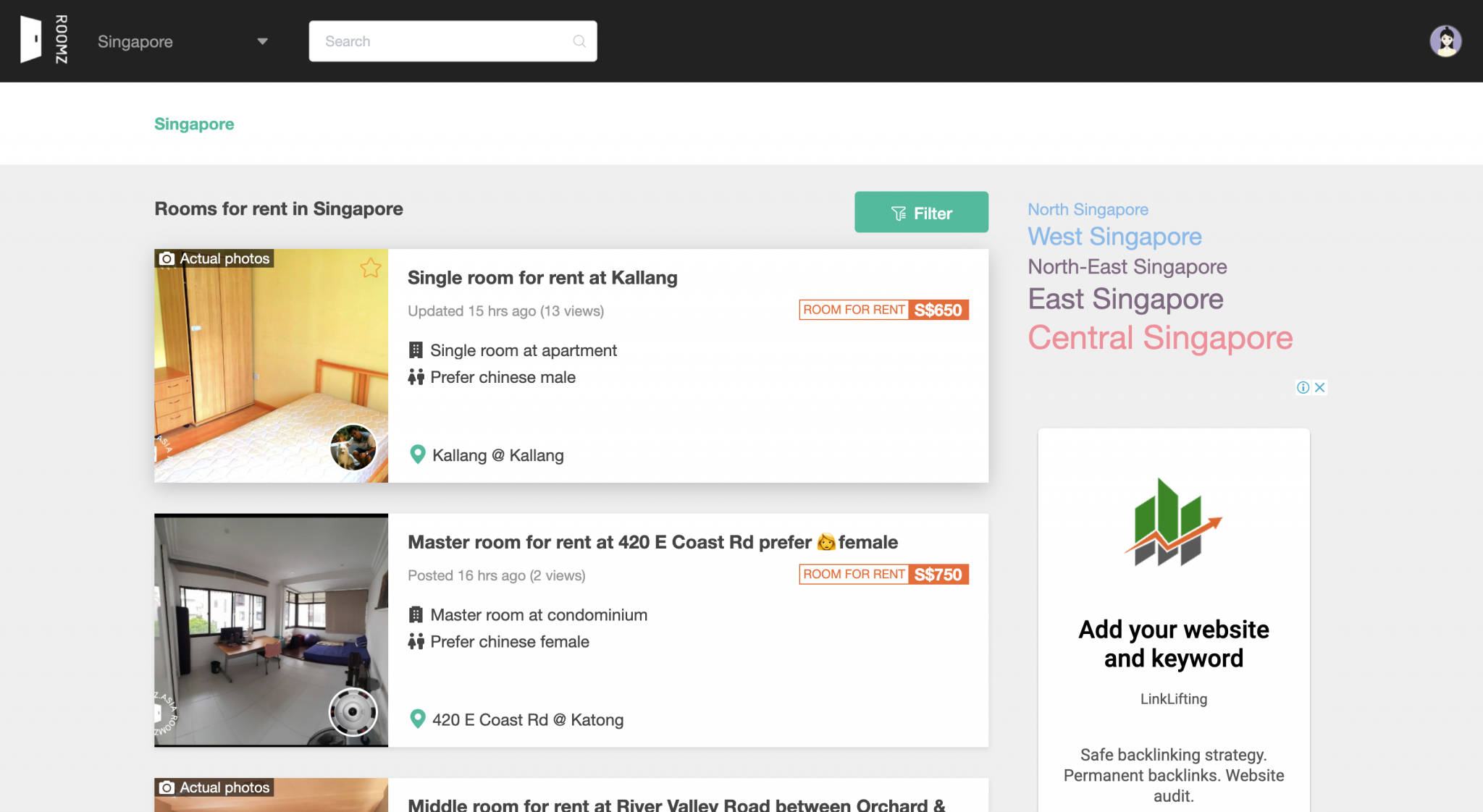Click the Roomz door logo
The height and width of the screenshot is (812, 1483).
pyautogui.click(x=31, y=40)
